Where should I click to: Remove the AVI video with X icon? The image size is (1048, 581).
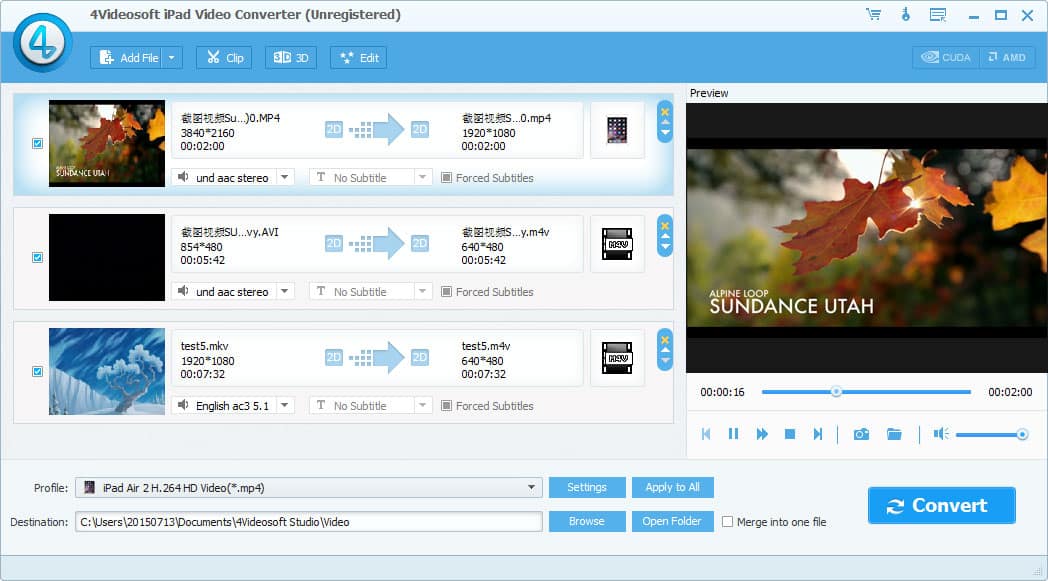[665, 226]
